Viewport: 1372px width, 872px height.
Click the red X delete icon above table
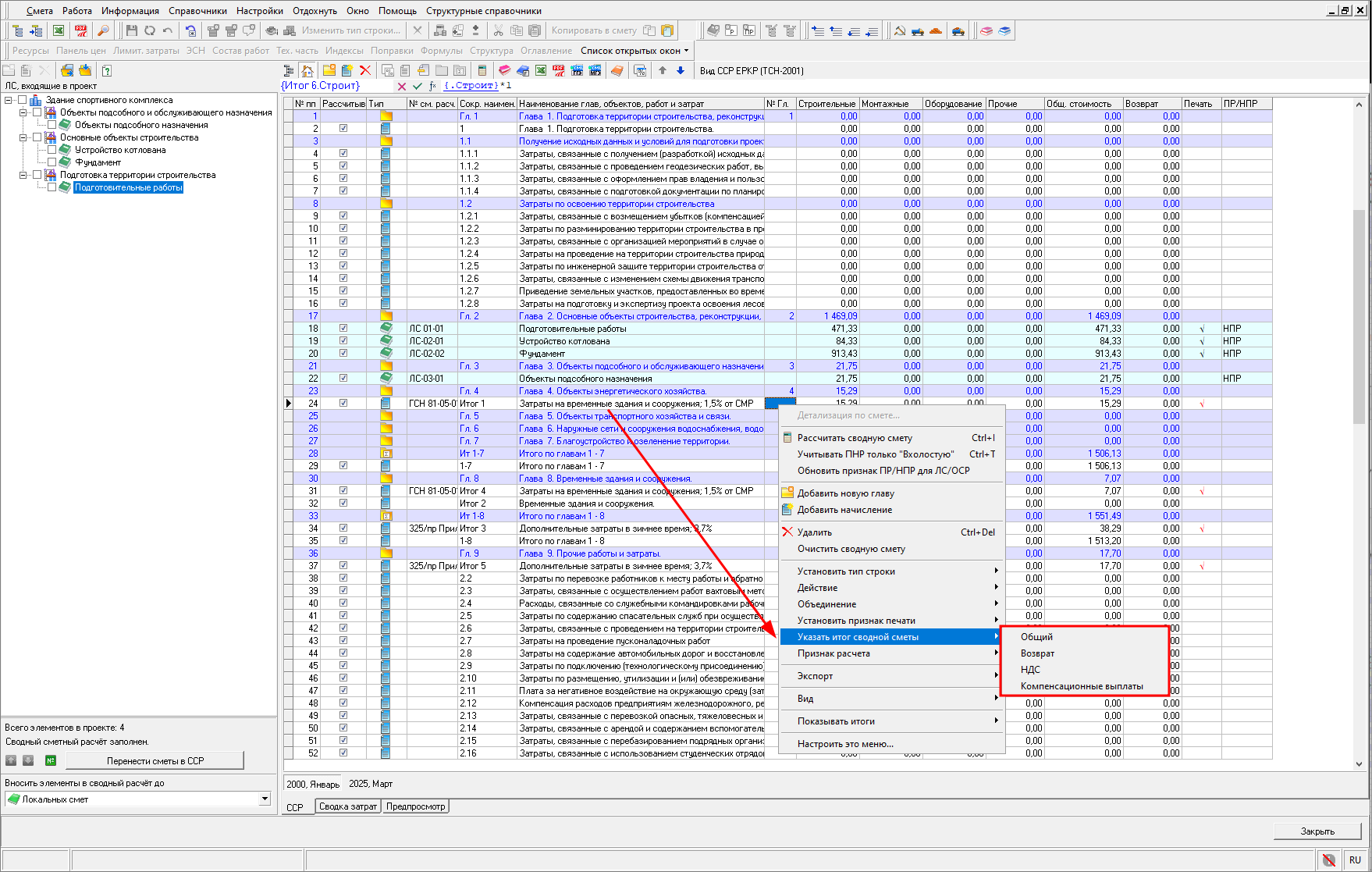coord(364,70)
